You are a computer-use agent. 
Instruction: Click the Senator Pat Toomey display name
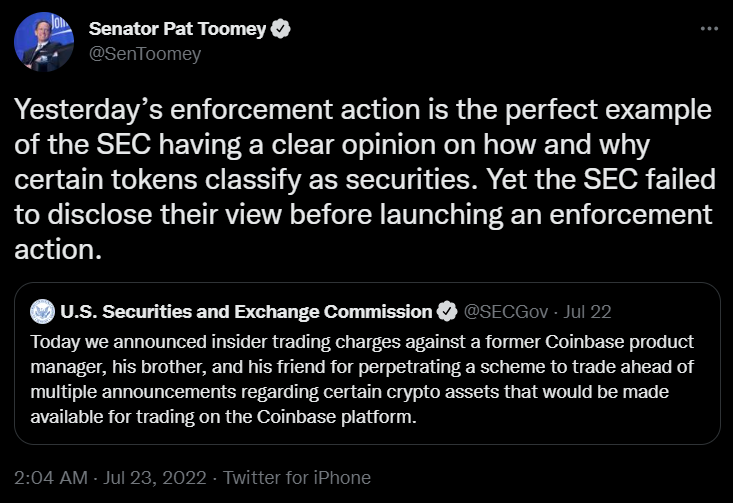click(x=179, y=30)
